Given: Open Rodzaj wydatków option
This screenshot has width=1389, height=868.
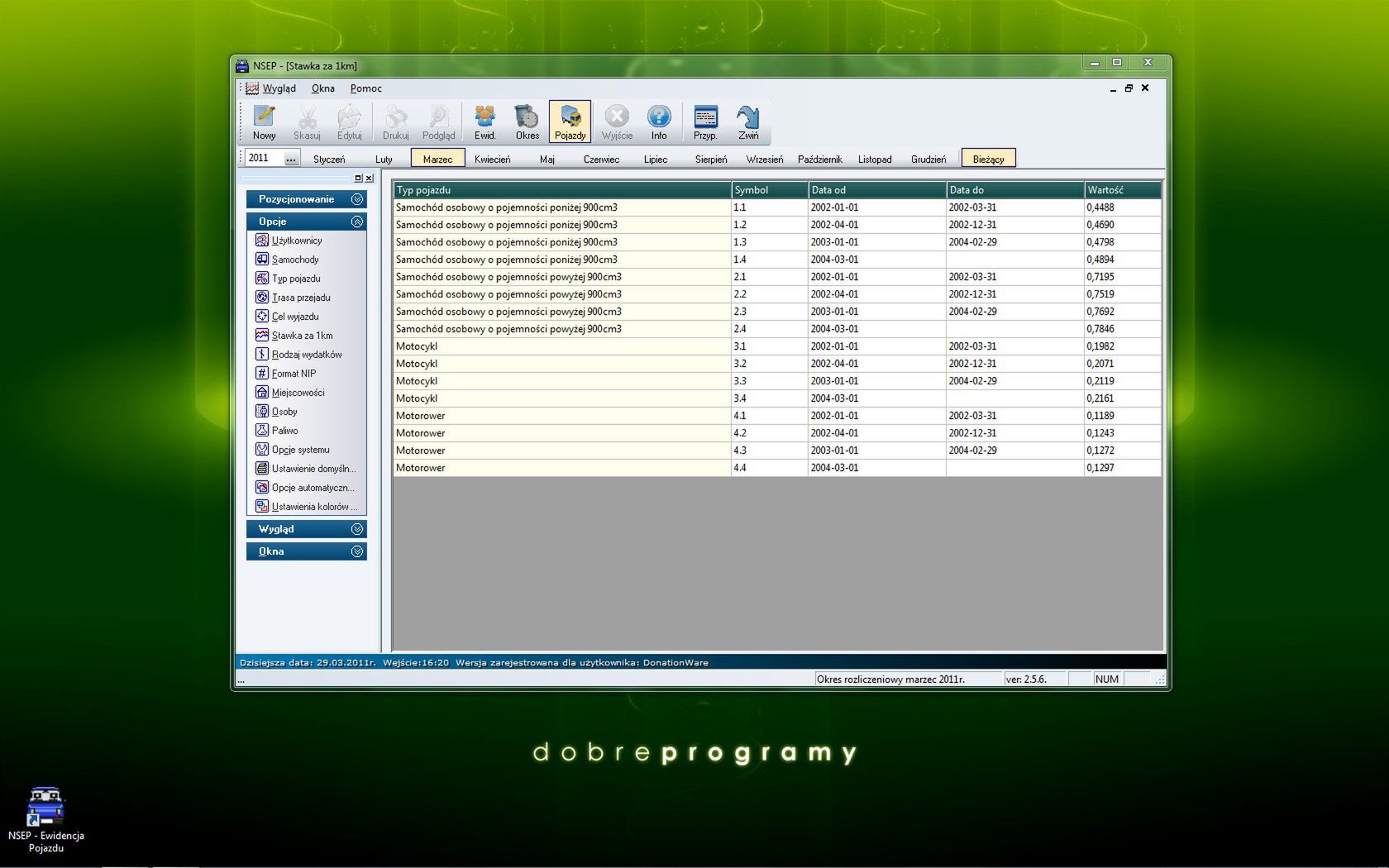Looking at the screenshot, I should coord(298,355).
